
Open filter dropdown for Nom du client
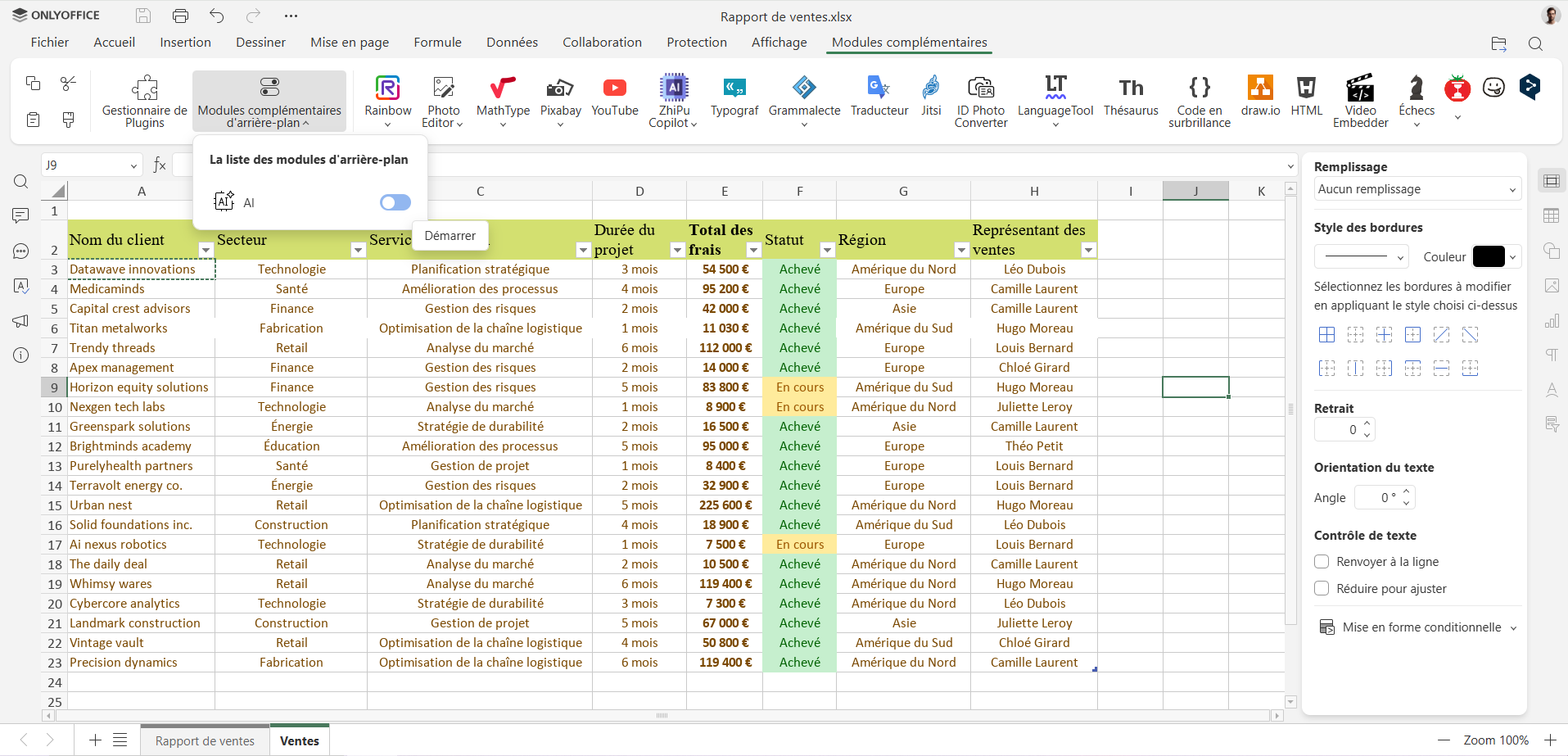point(206,251)
